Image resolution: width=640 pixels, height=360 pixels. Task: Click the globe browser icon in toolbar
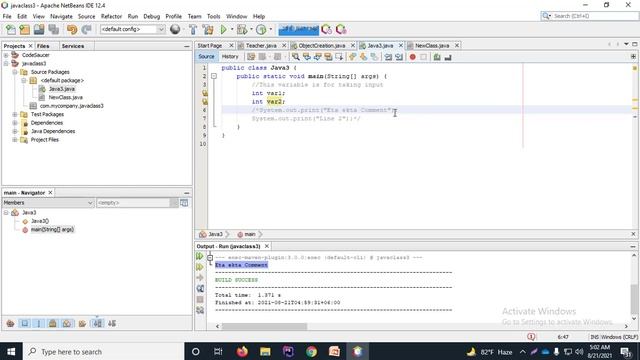(x=175, y=29)
